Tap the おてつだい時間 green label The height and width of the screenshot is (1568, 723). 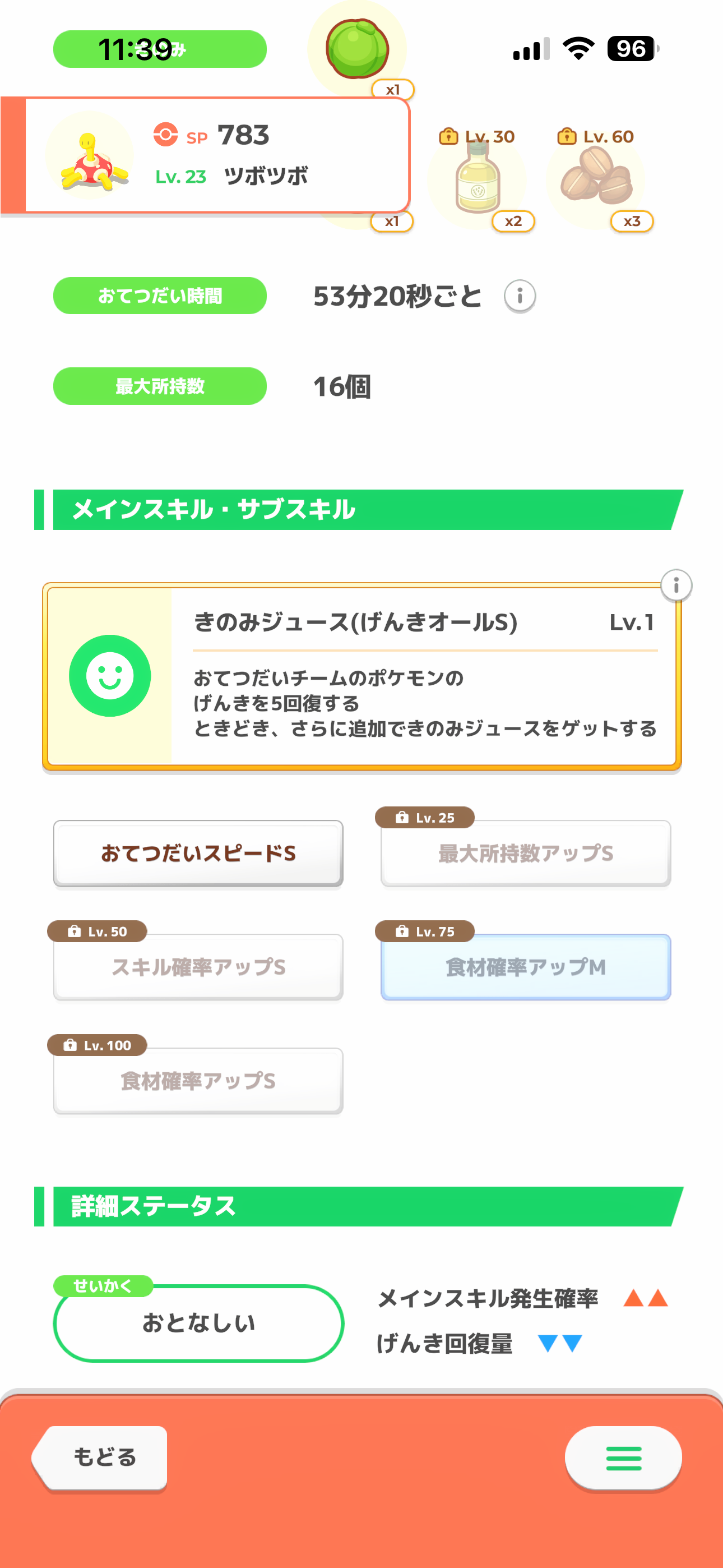coord(160,296)
